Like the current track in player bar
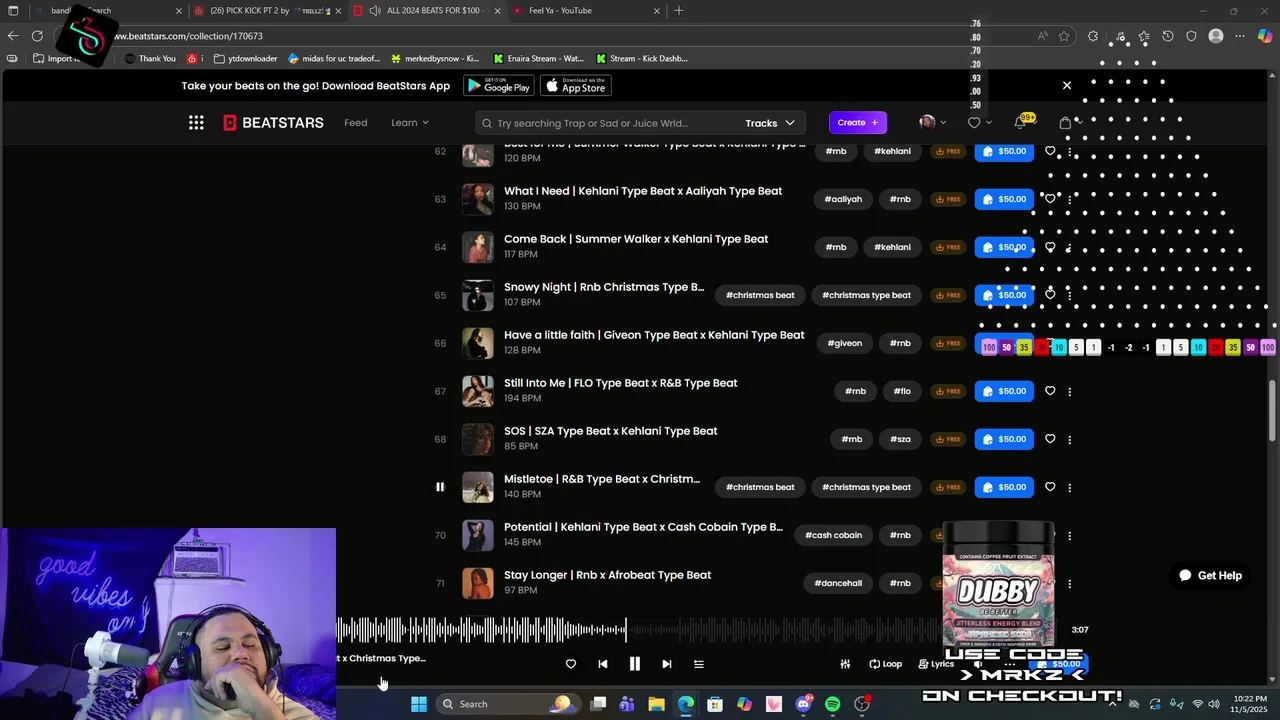This screenshot has width=1280, height=720. [x=571, y=664]
